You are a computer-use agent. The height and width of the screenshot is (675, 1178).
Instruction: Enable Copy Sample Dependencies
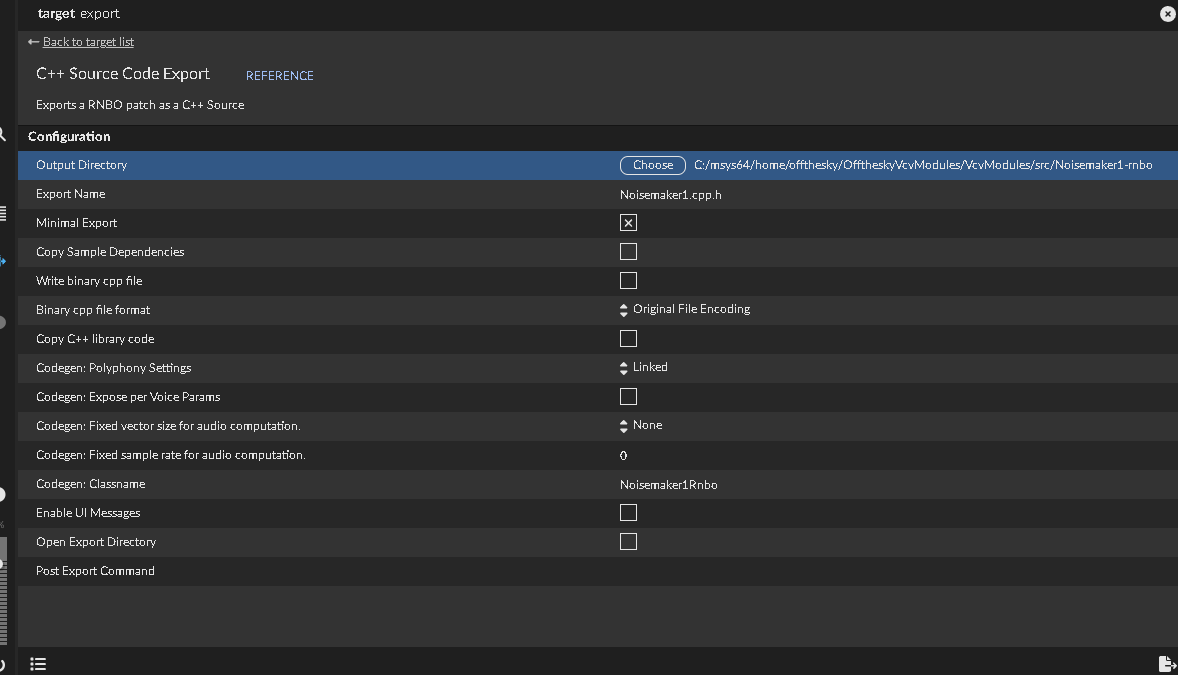coord(628,252)
